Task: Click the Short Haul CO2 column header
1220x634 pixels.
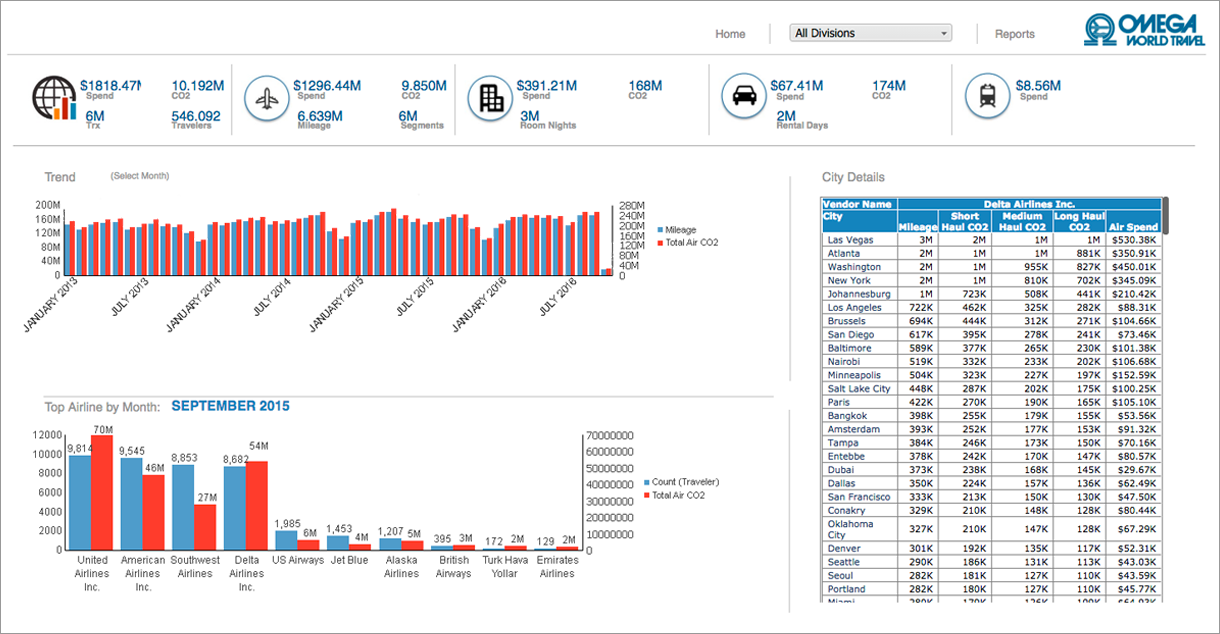Action: point(966,222)
